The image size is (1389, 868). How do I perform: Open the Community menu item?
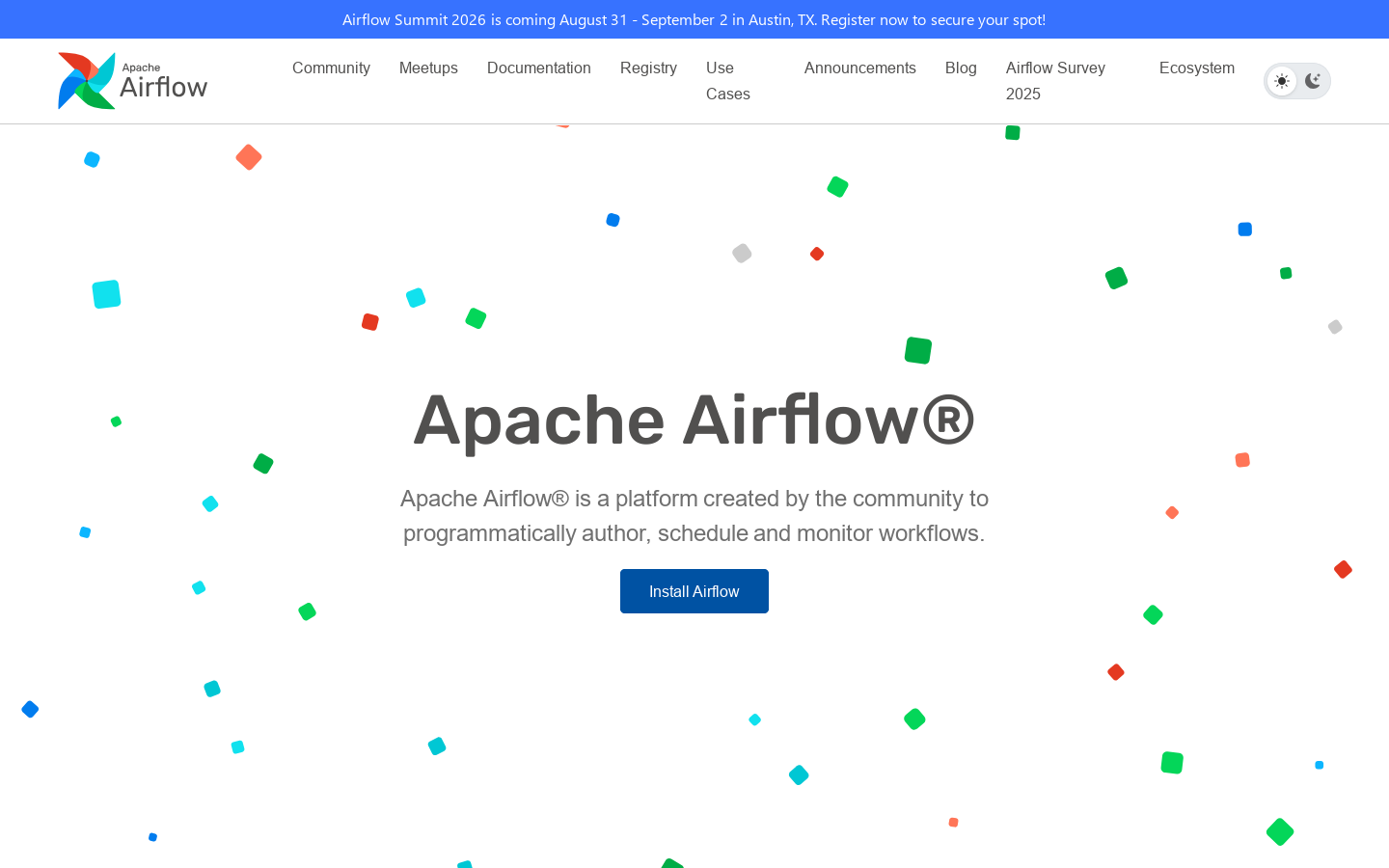[x=331, y=68]
